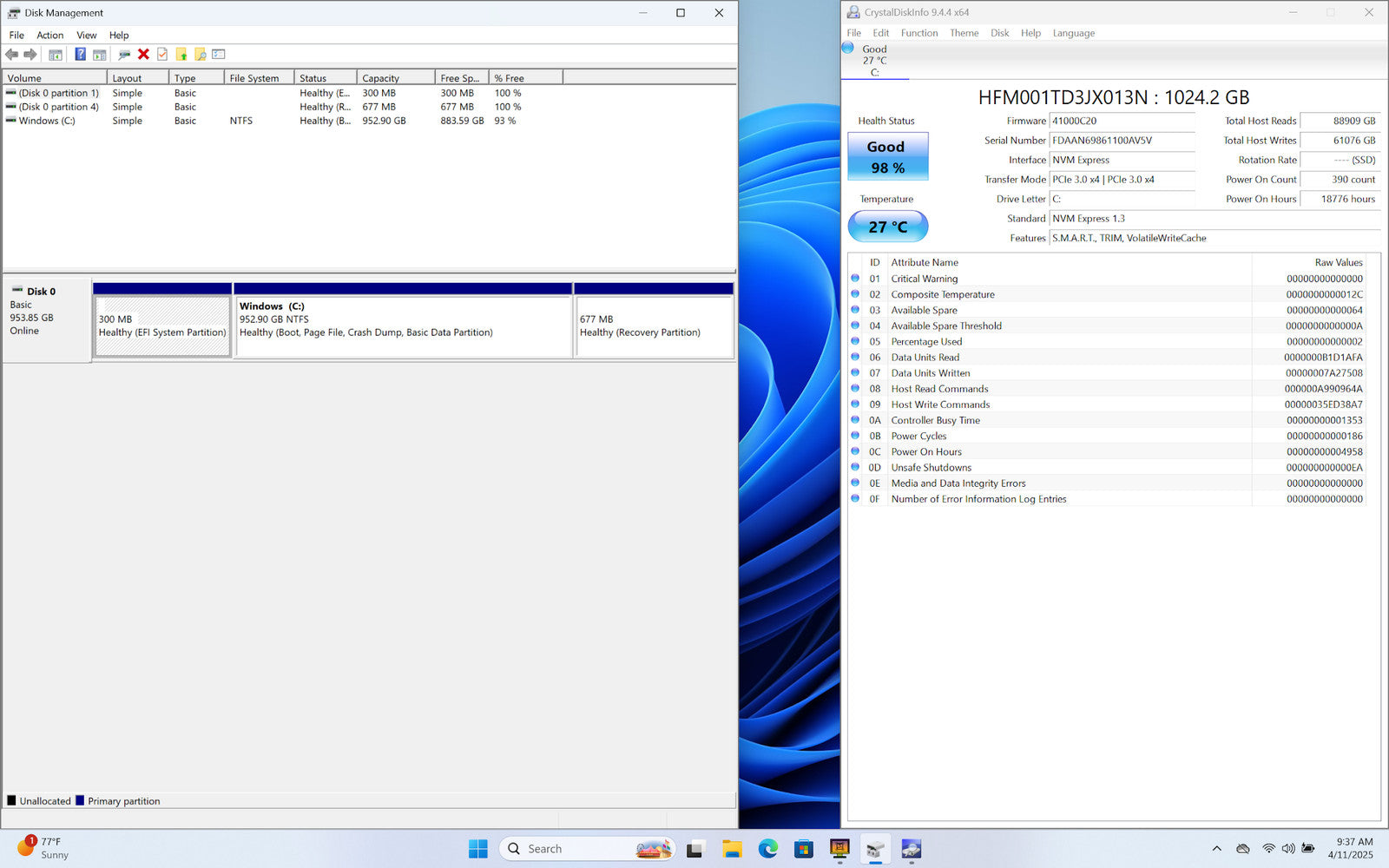Click the volume icon in the system tray

coord(1288,849)
